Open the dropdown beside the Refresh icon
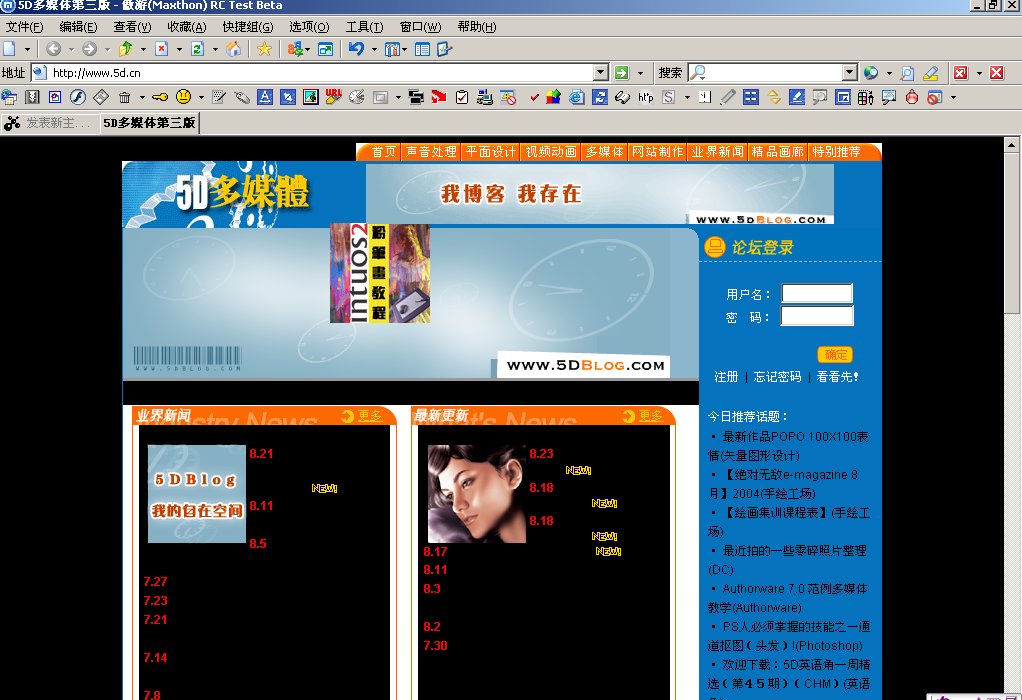 pos(215,49)
